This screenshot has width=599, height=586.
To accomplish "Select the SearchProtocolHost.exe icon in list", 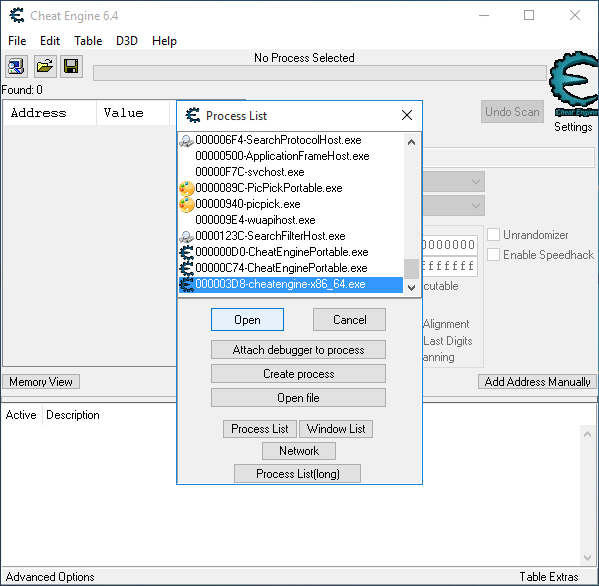I will click(x=186, y=141).
